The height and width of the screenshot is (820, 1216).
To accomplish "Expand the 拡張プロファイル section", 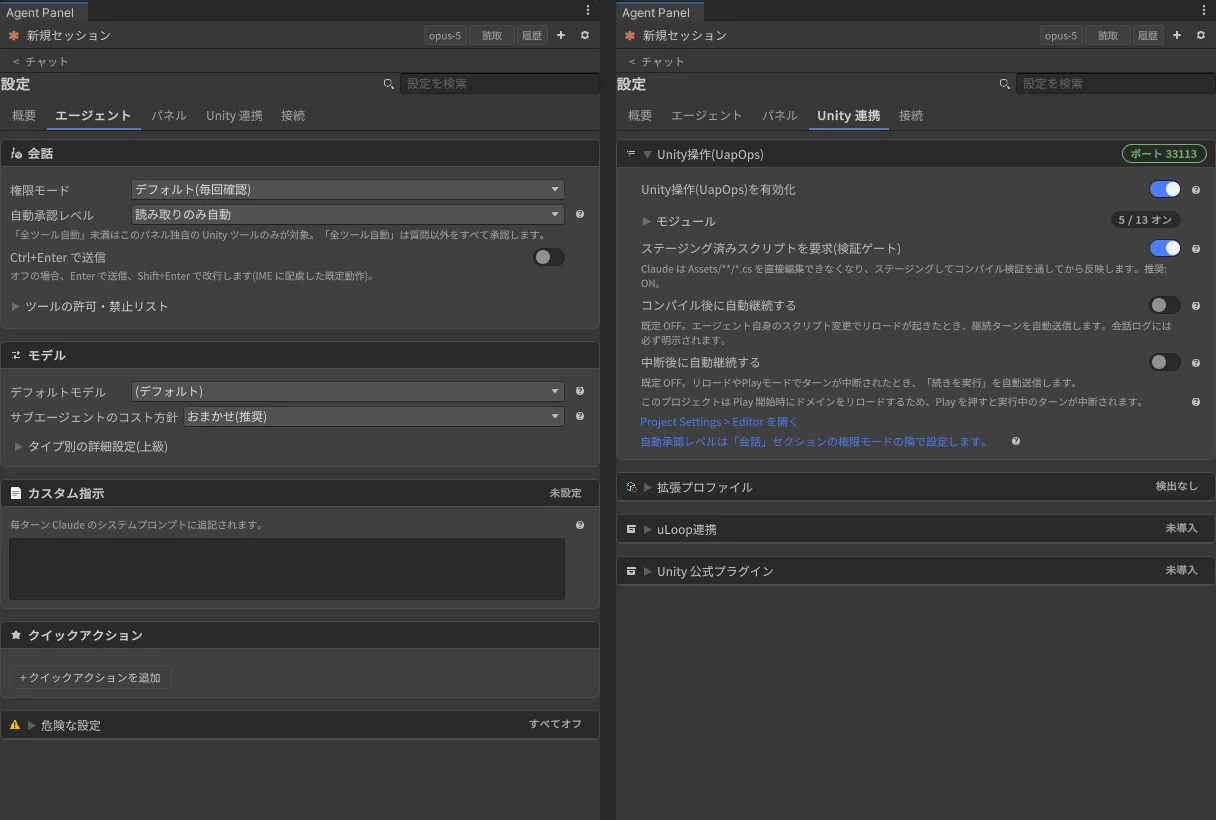I will [x=648, y=487].
